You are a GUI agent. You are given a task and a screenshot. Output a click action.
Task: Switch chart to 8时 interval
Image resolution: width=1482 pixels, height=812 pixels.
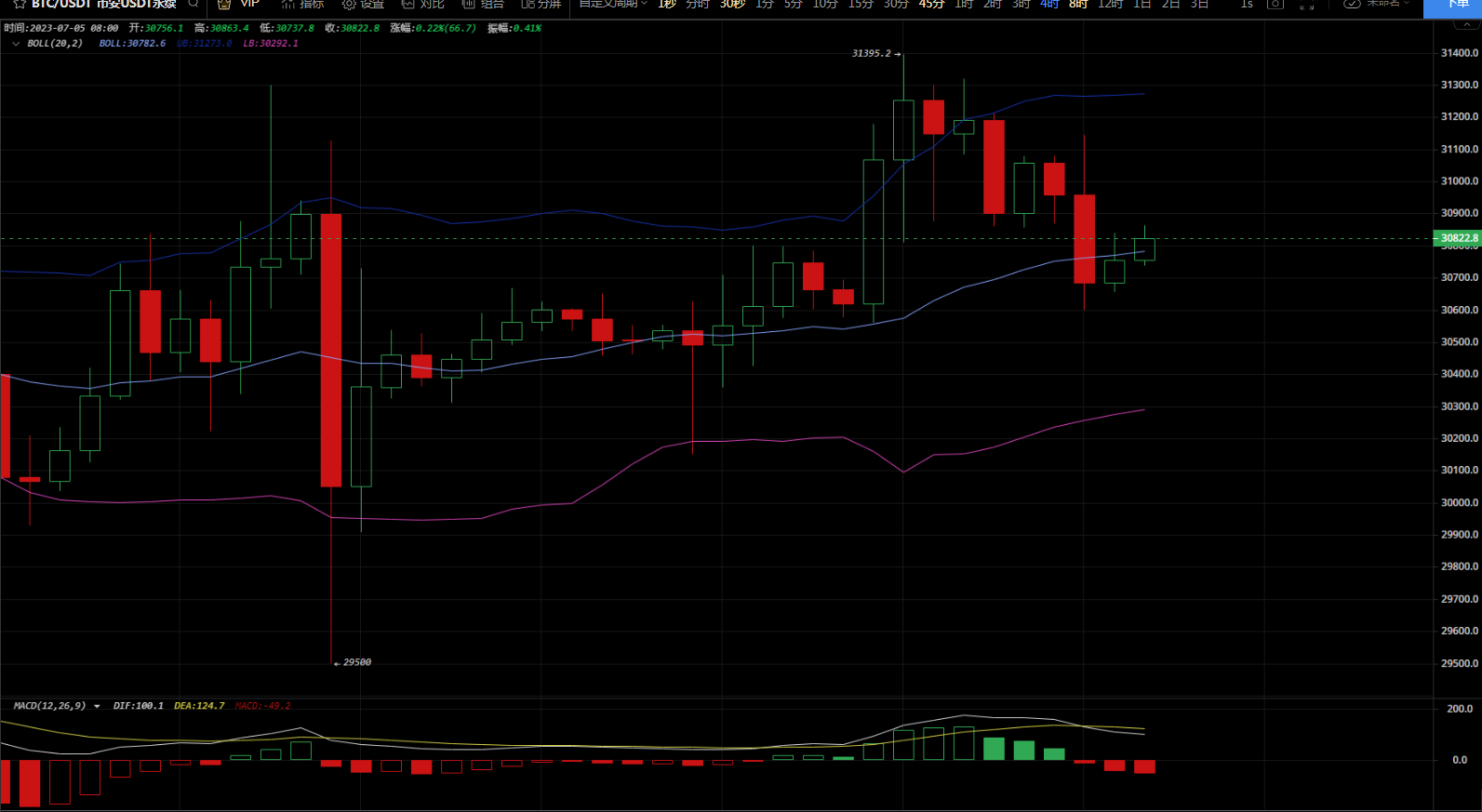(x=1078, y=4)
